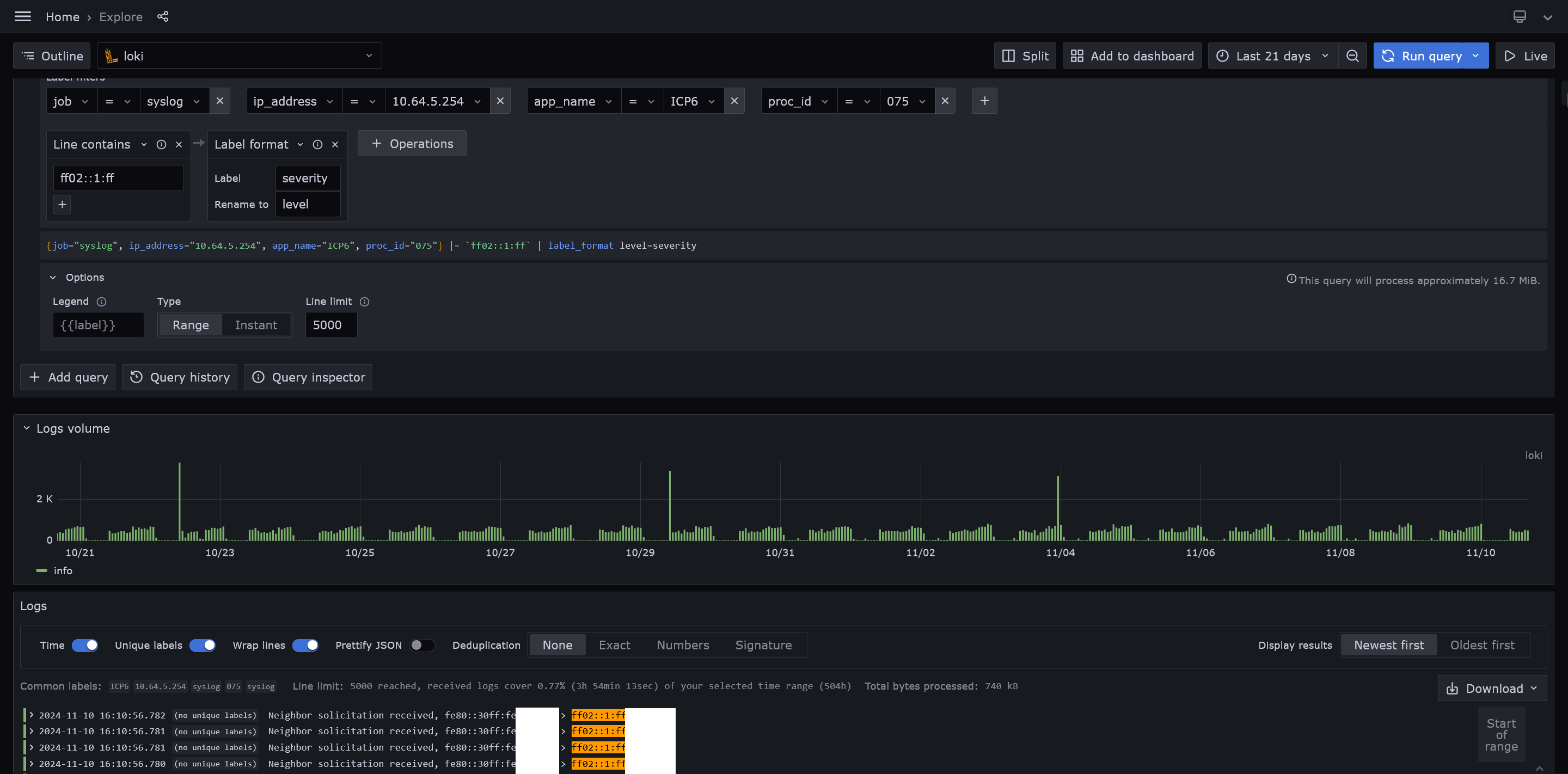Toggle the Time switch off

click(84, 645)
